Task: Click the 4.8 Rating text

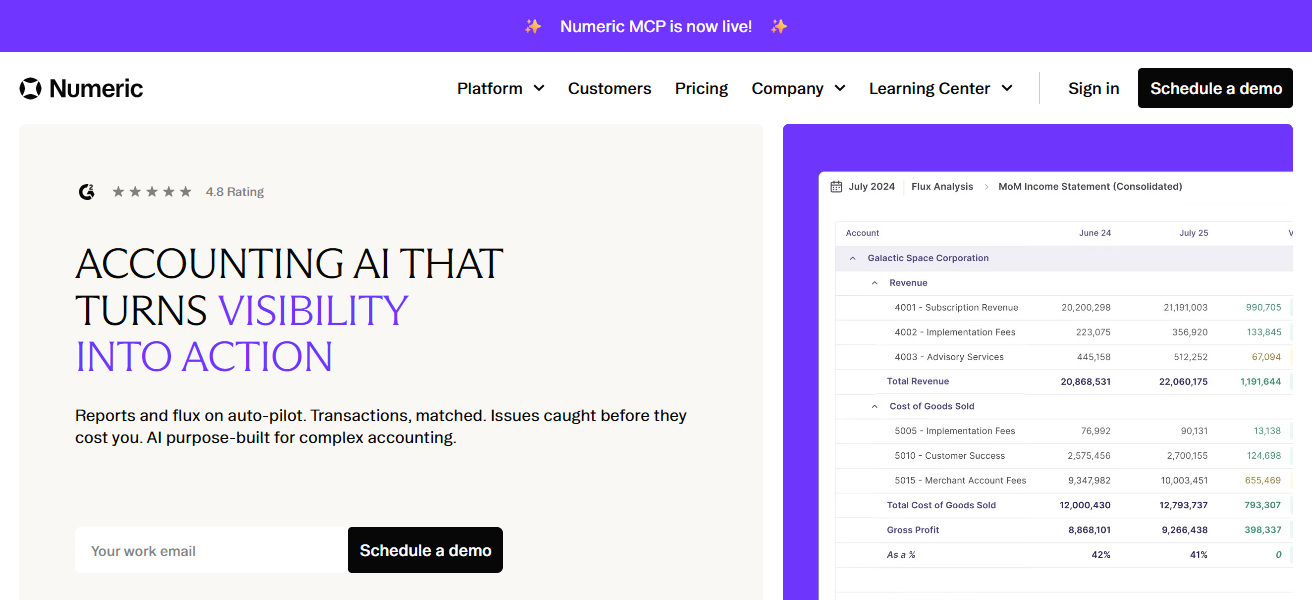Action: [x=235, y=191]
